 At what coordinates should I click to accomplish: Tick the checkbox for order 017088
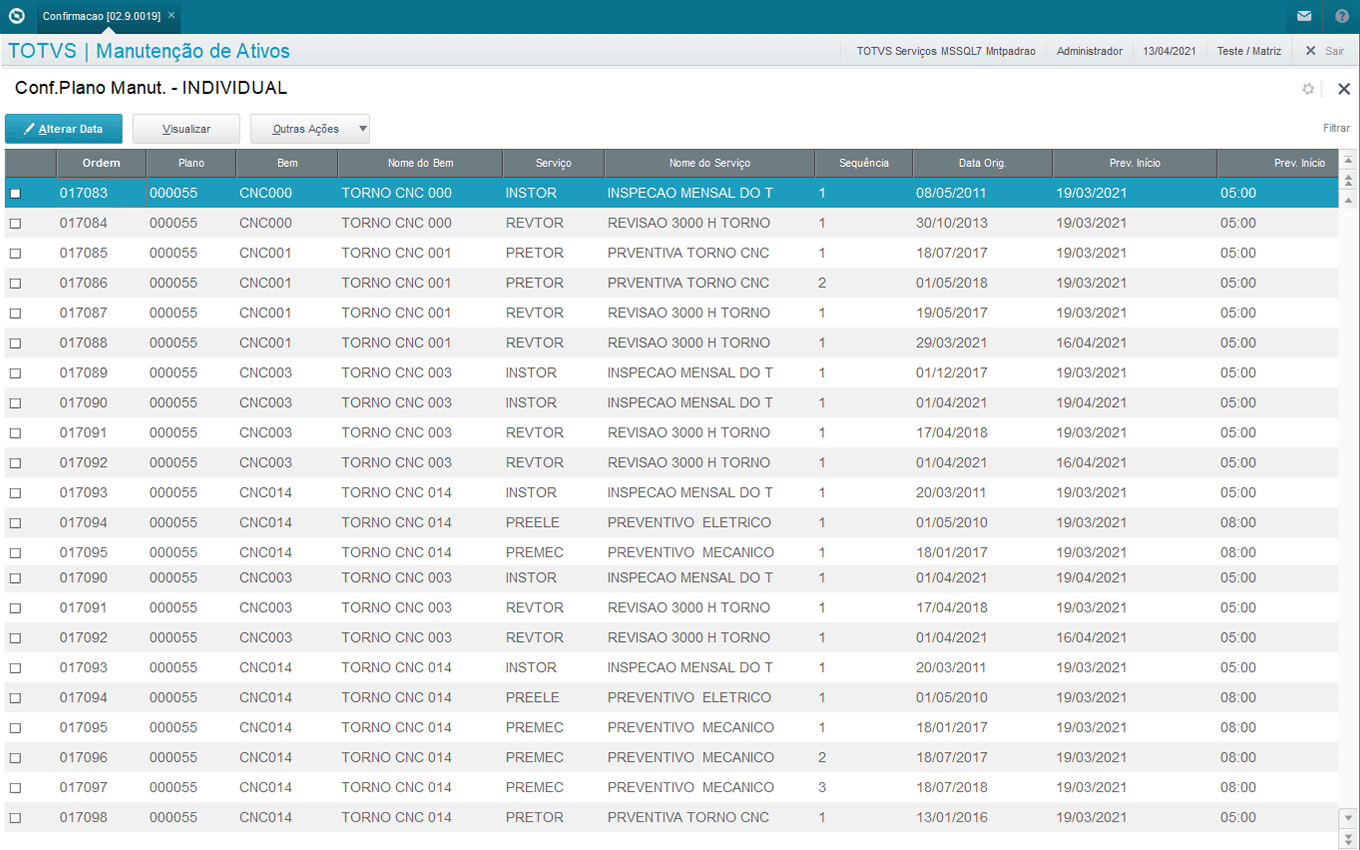[x=15, y=343]
